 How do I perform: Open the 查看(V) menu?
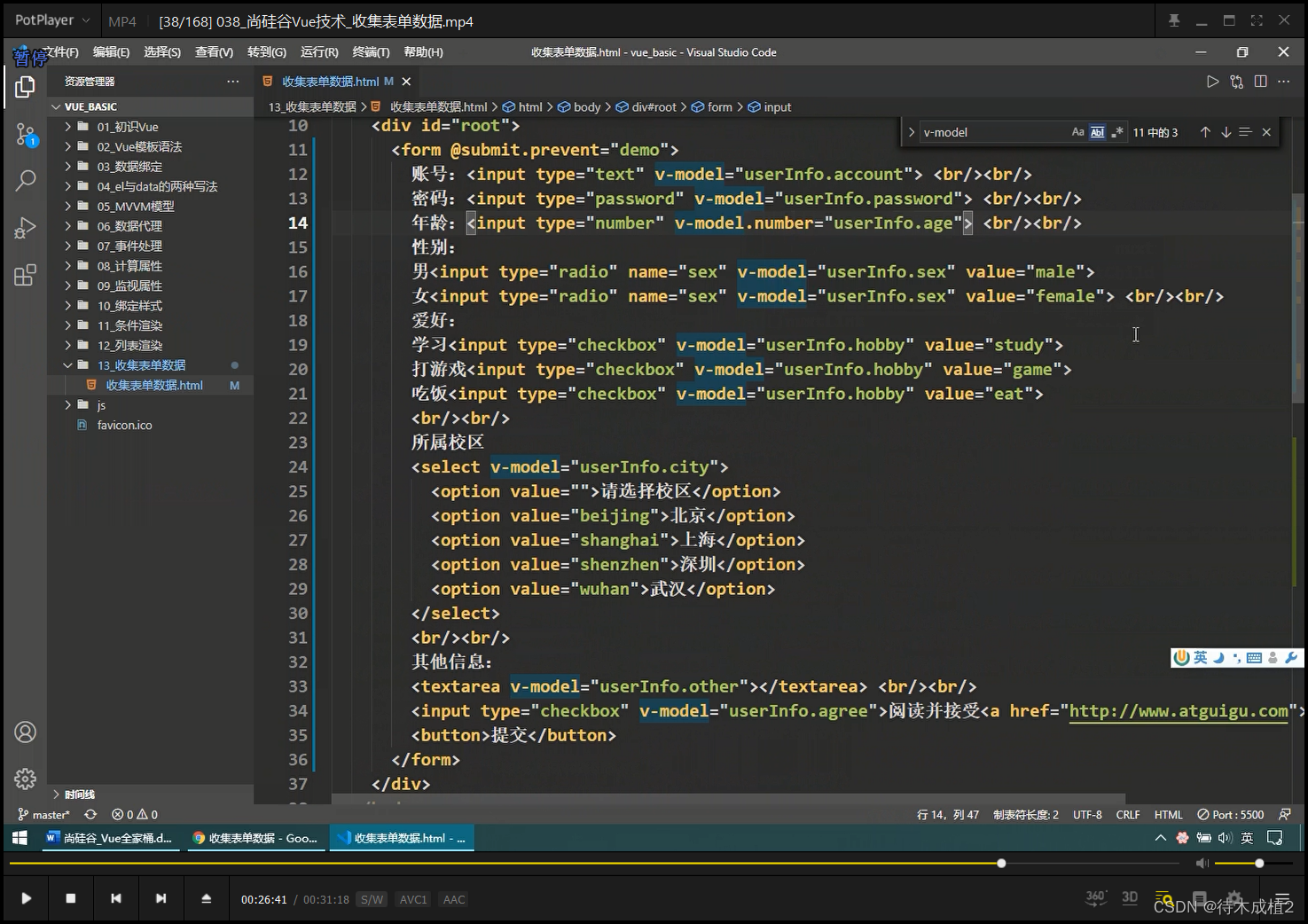point(214,52)
